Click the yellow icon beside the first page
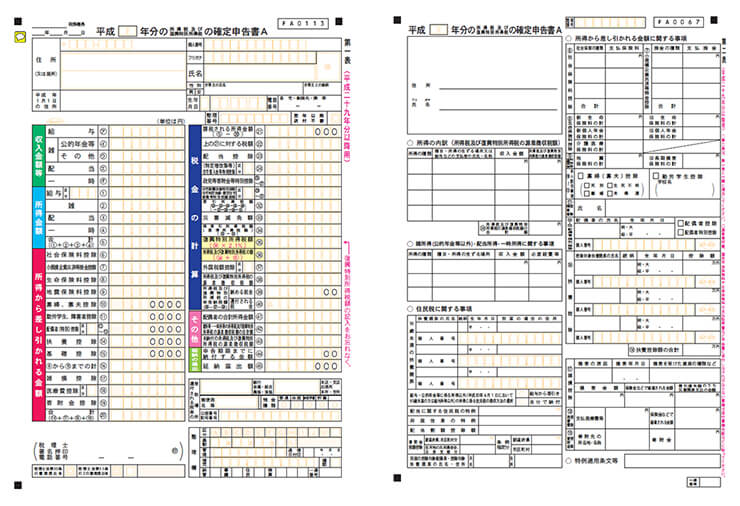The image size is (740, 506). click(x=19, y=37)
